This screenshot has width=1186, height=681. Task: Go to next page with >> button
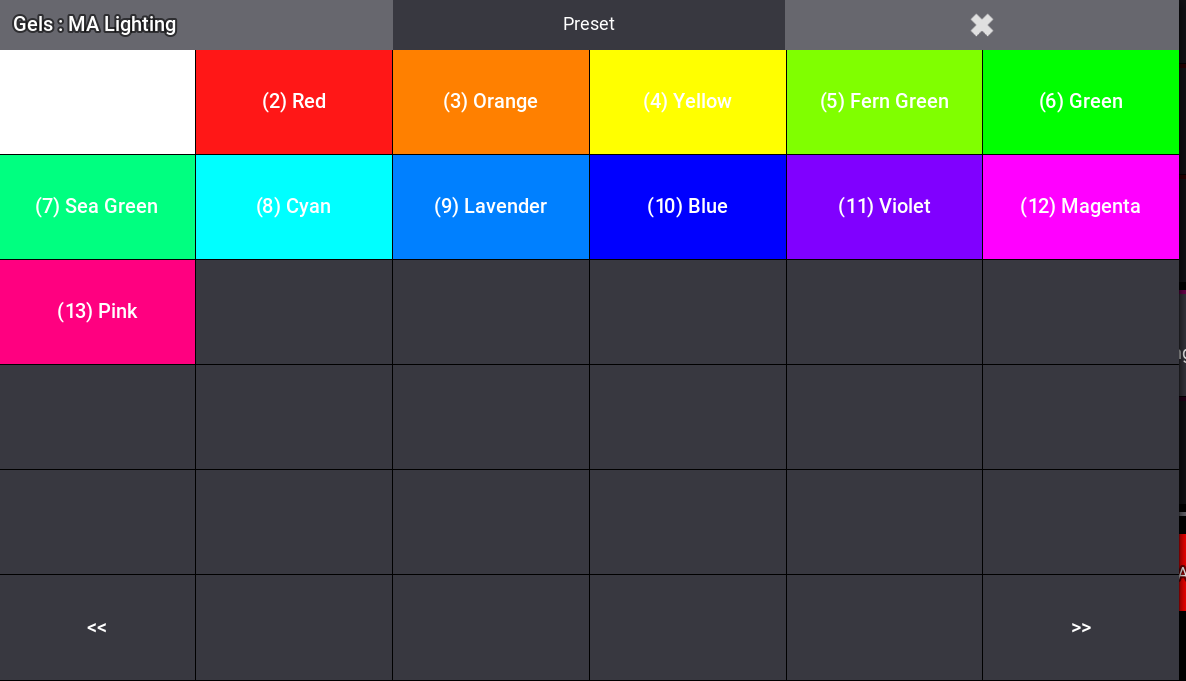tap(1080, 628)
